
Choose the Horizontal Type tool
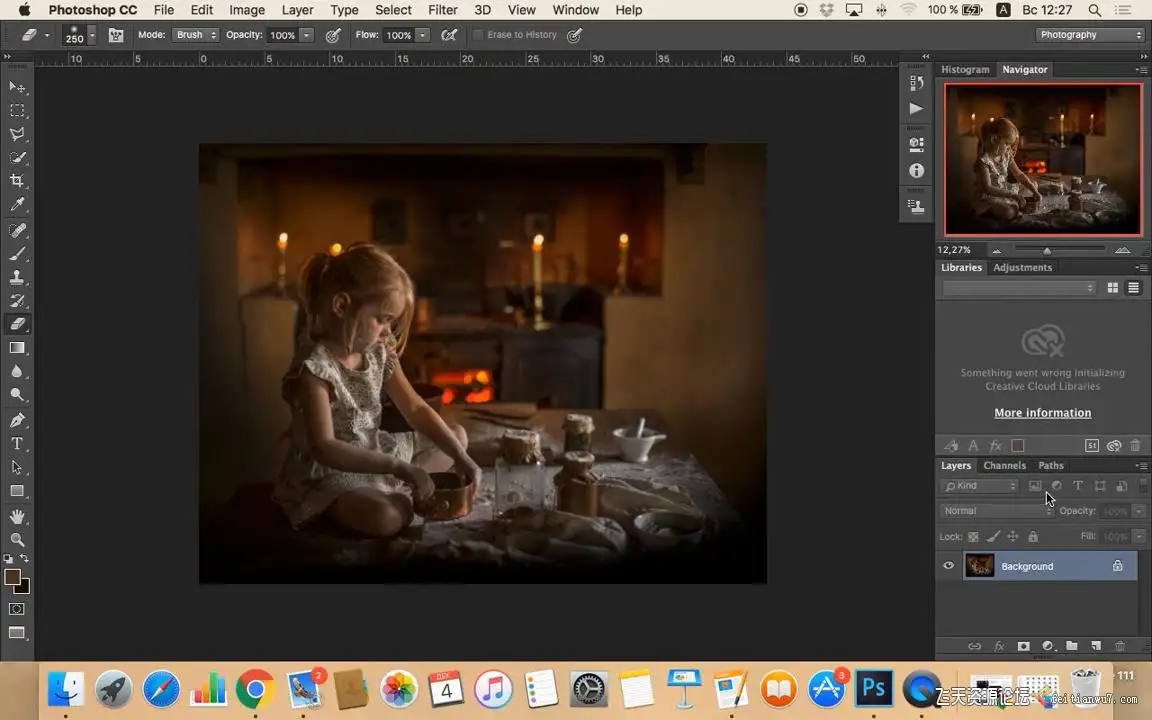click(17, 444)
